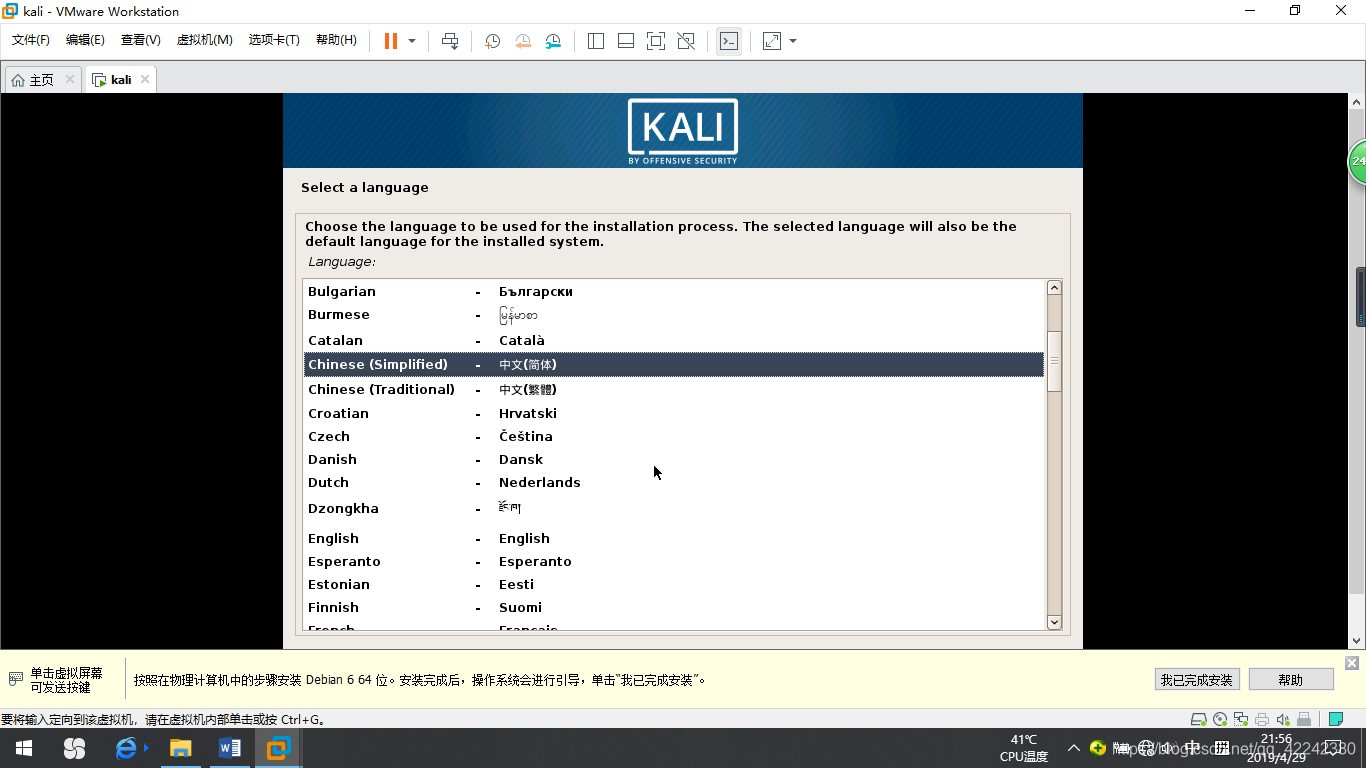Select Finnish in the language list
Screen dimensions: 1366x768
coord(674,607)
